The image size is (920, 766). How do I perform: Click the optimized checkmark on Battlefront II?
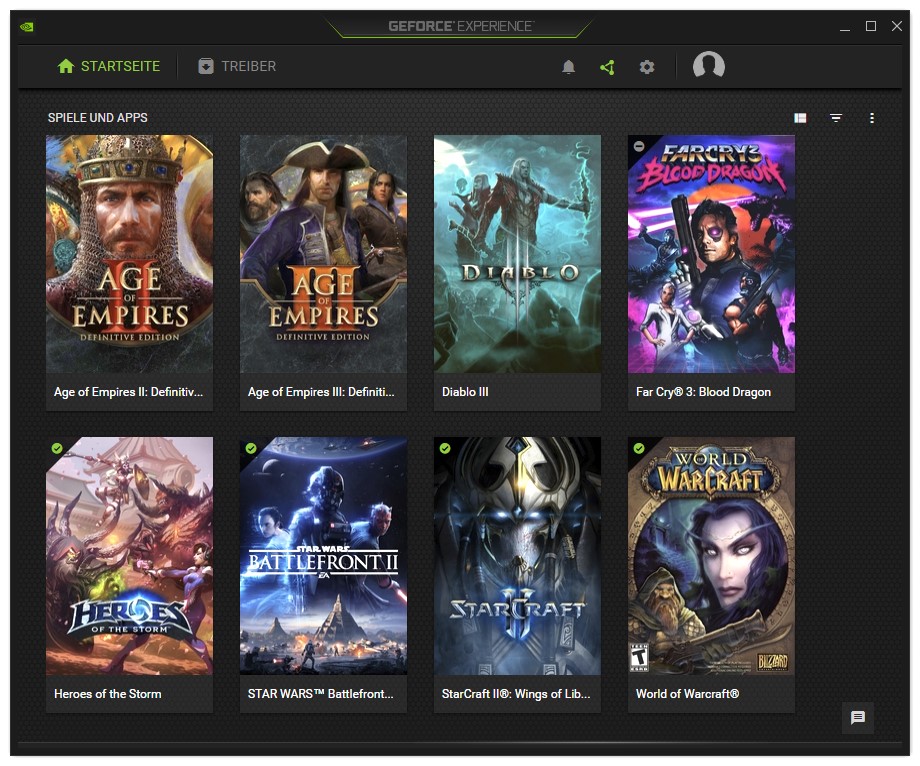click(251, 448)
